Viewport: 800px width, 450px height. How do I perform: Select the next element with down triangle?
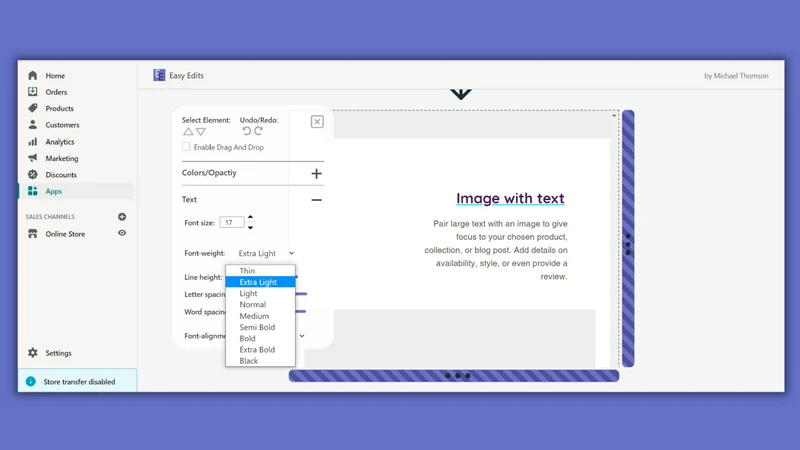coord(201,132)
